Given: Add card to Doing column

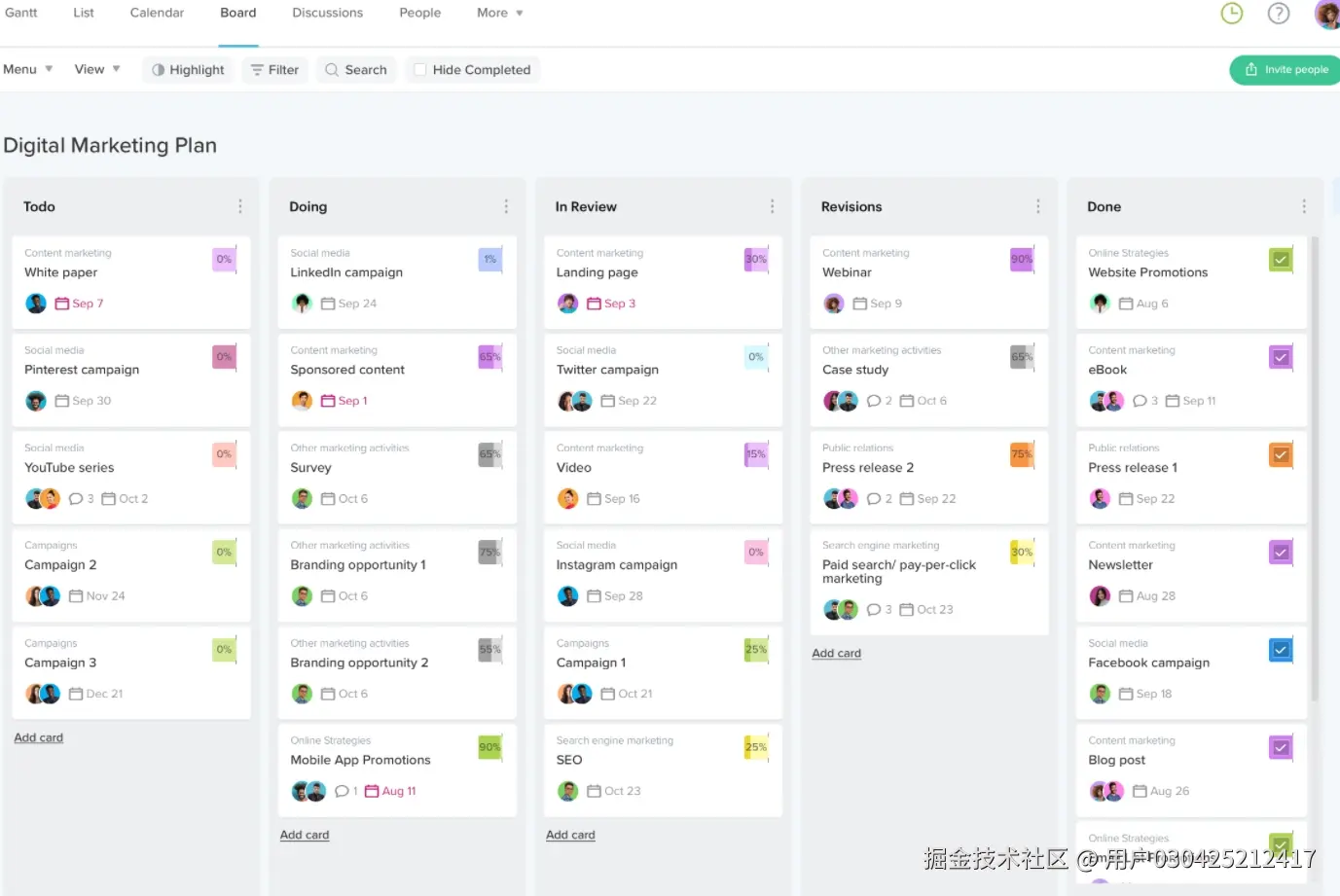Looking at the screenshot, I should pyautogui.click(x=305, y=835).
